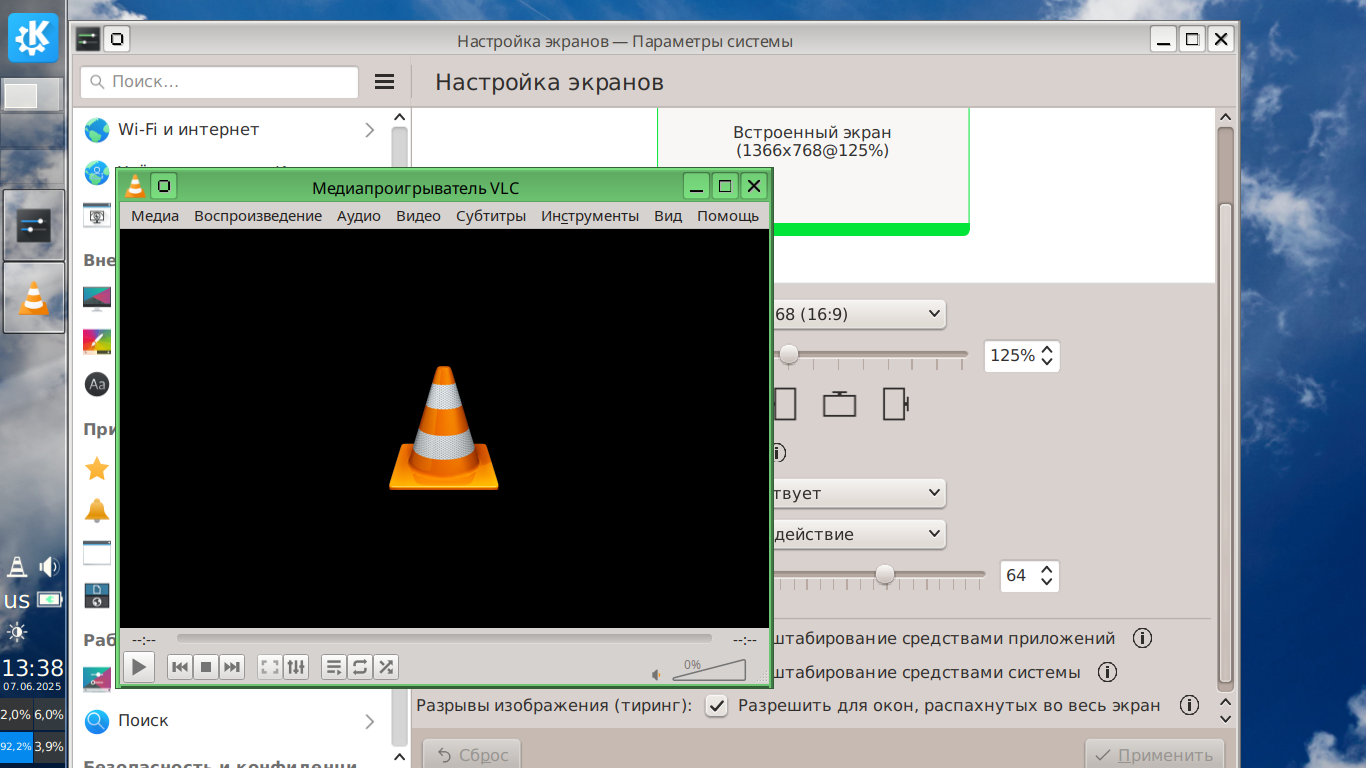Toggle VLC loop/repeat mode

pyautogui.click(x=360, y=667)
